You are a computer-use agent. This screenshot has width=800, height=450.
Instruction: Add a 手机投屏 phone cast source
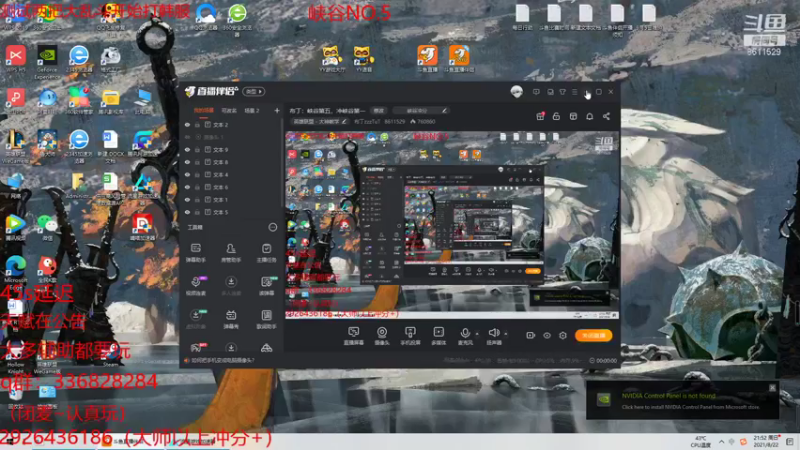(x=410, y=336)
